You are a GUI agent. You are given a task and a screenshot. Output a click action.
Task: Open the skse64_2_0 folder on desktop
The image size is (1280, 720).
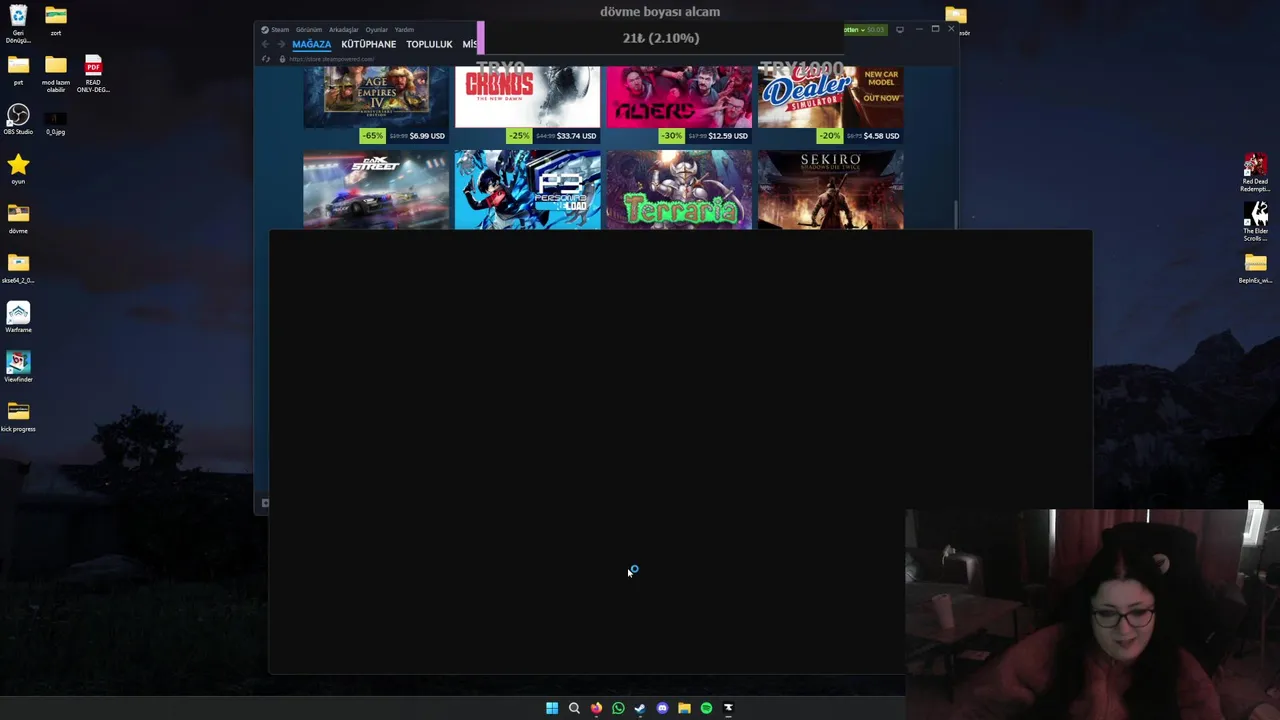18,267
